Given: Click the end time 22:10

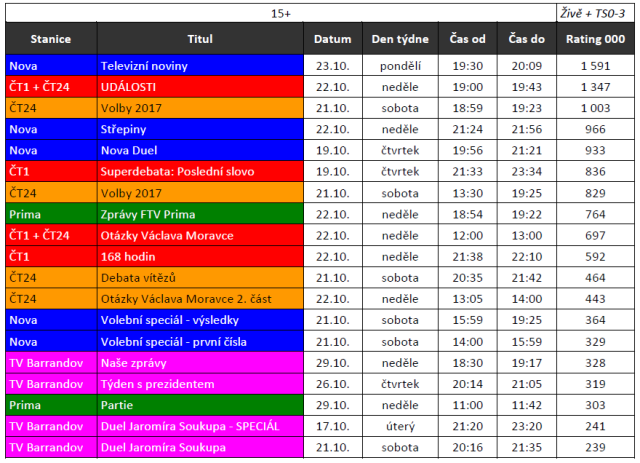Looking at the screenshot, I should coord(527,257).
